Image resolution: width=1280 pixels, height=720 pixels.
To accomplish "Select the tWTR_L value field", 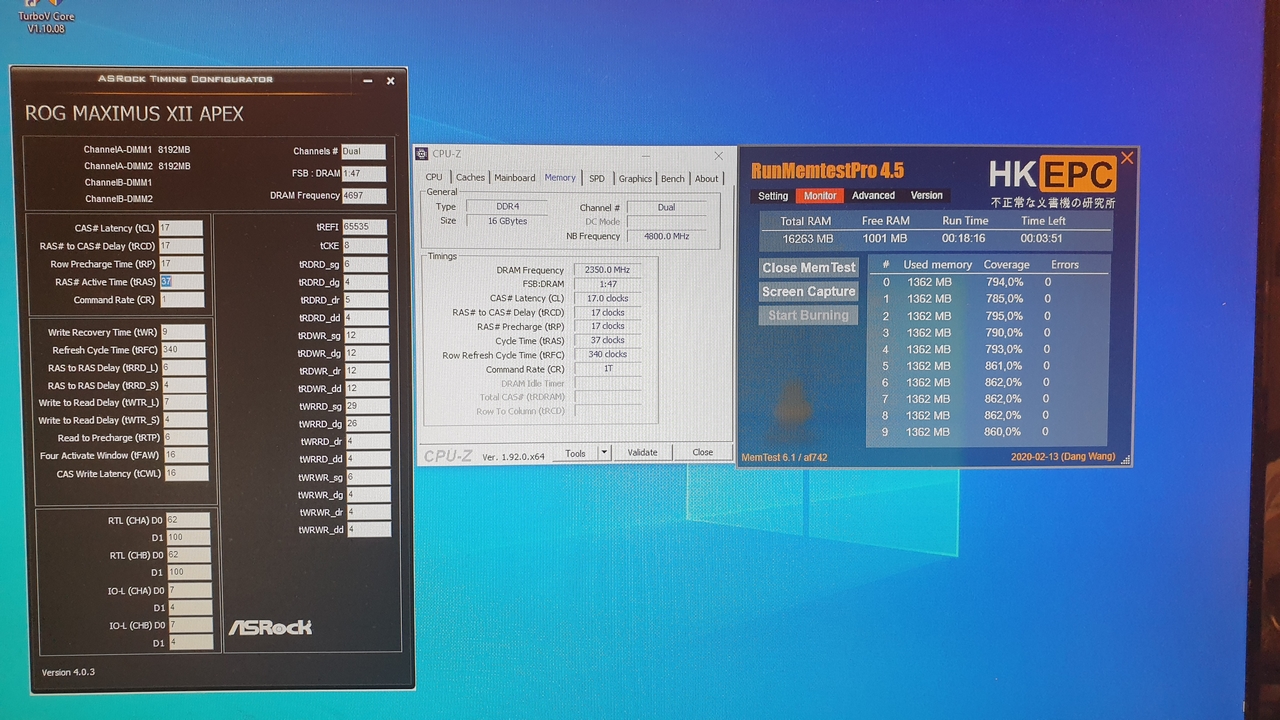I will point(185,403).
